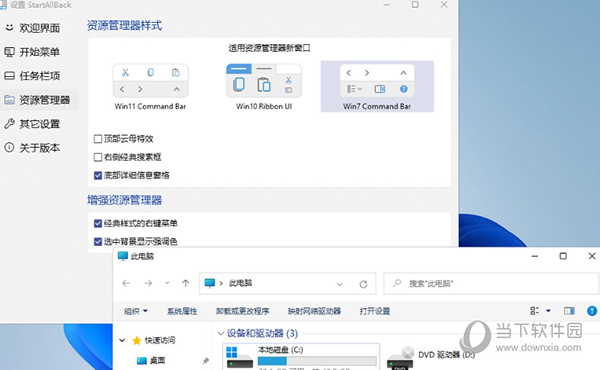Collapse the 设备和驱动器 (3) group
Image resolution: width=600 pixels, height=370 pixels.
[220, 333]
